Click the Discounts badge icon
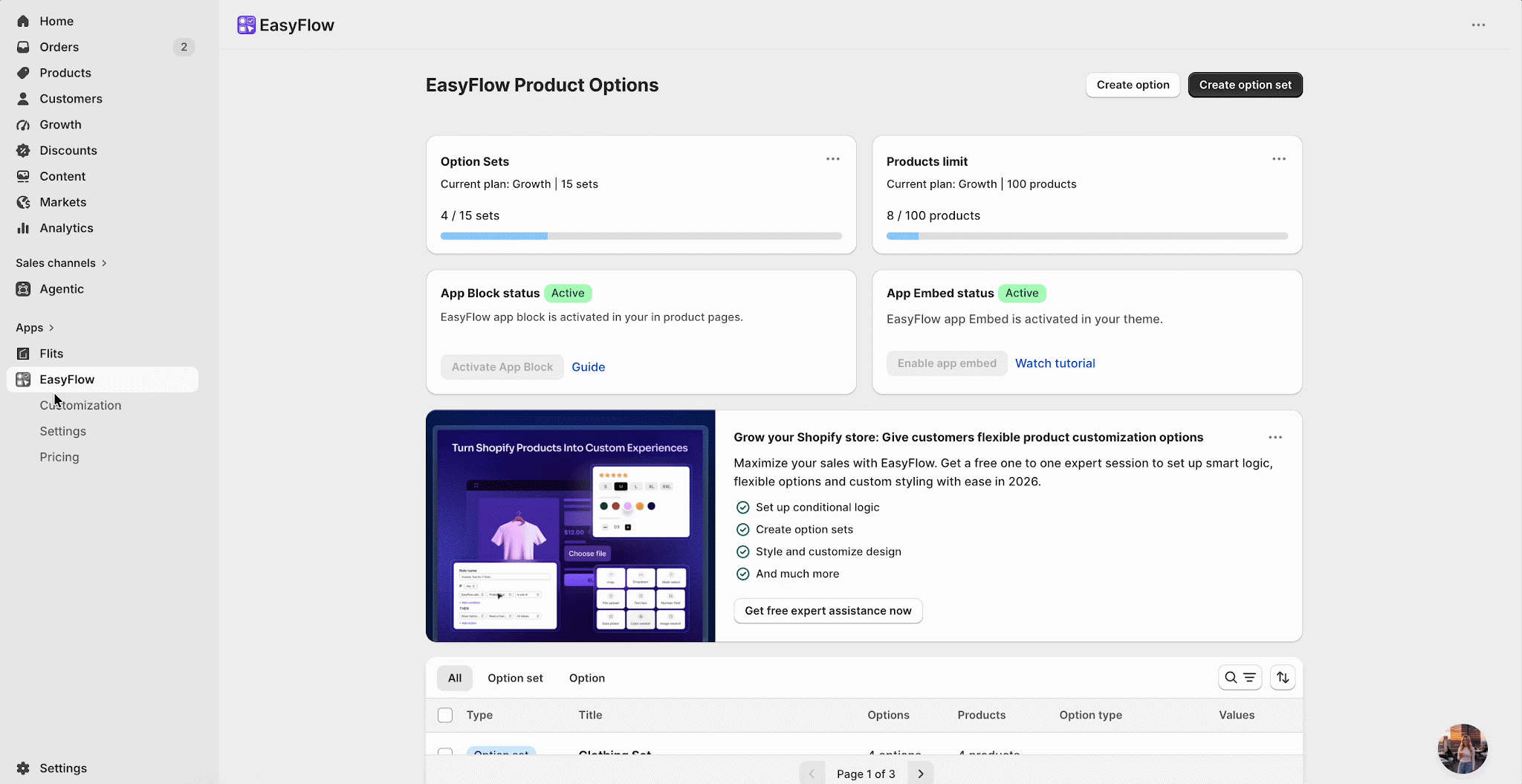The image size is (1522, 784). pos(23,150)
